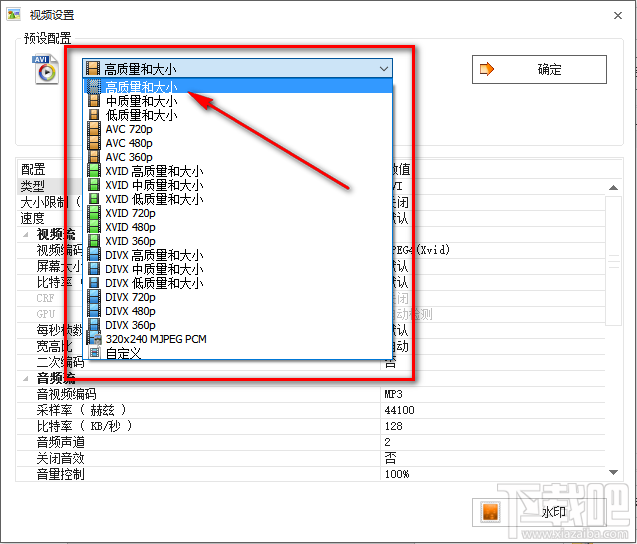Select XVID 480p preset
Image resolution: width=637 pixels, height=544 pixels.
click(x=238, y=227)
